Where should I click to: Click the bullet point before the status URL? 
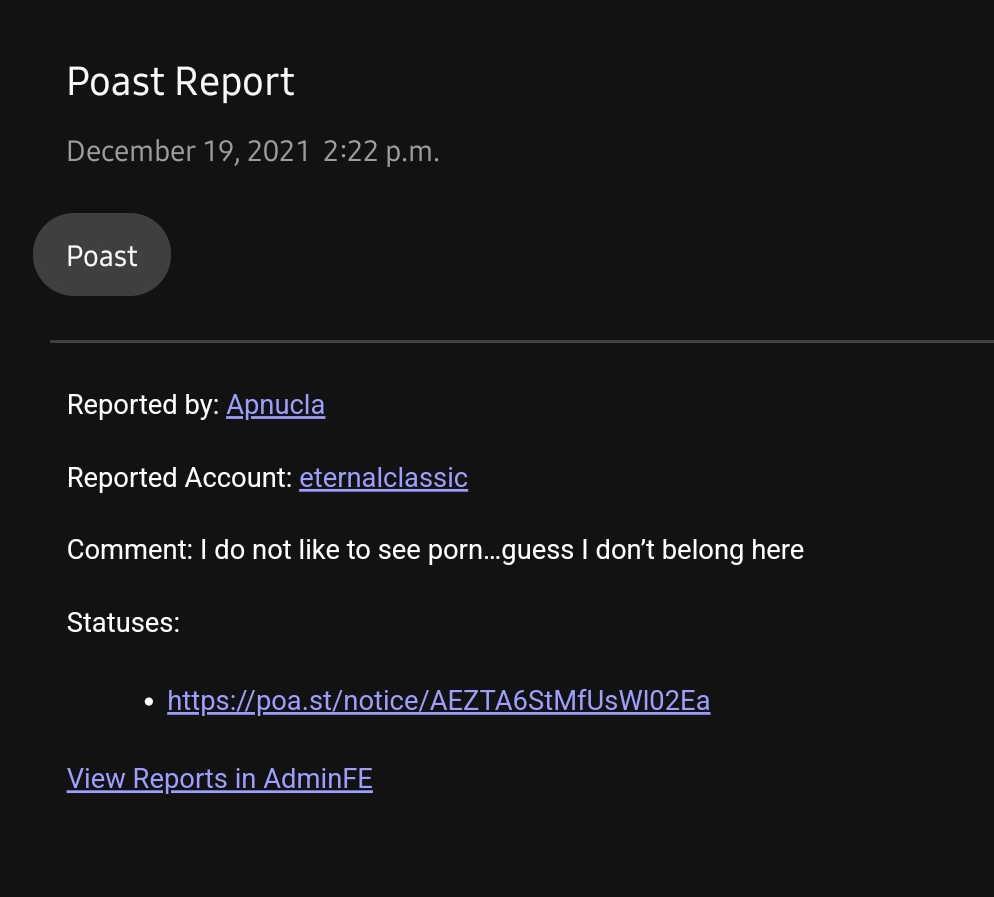149,702
